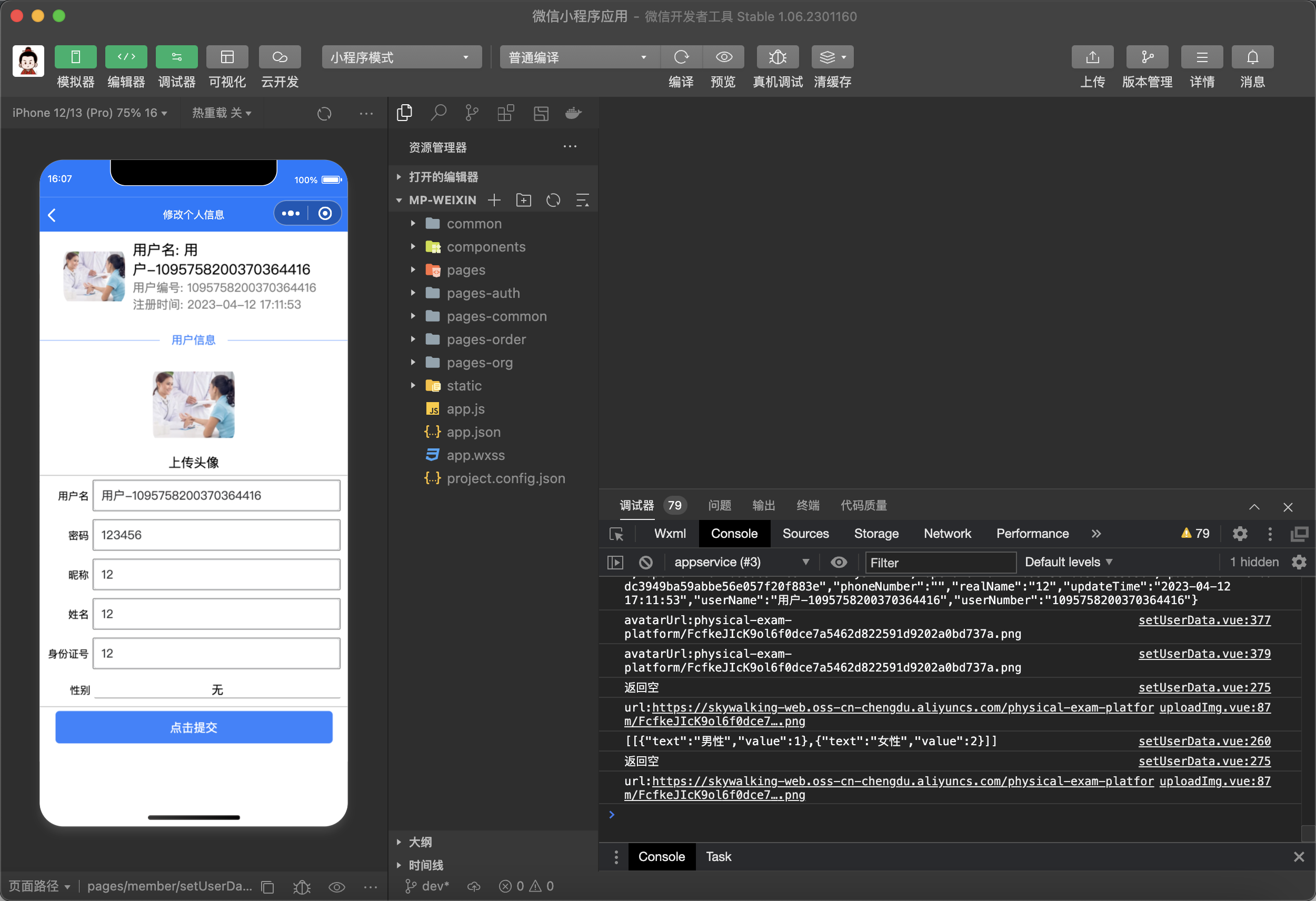The image size is (1316, 901).
Task: Select the 调试器 debugger tool
Action: (x=177, y=57)
